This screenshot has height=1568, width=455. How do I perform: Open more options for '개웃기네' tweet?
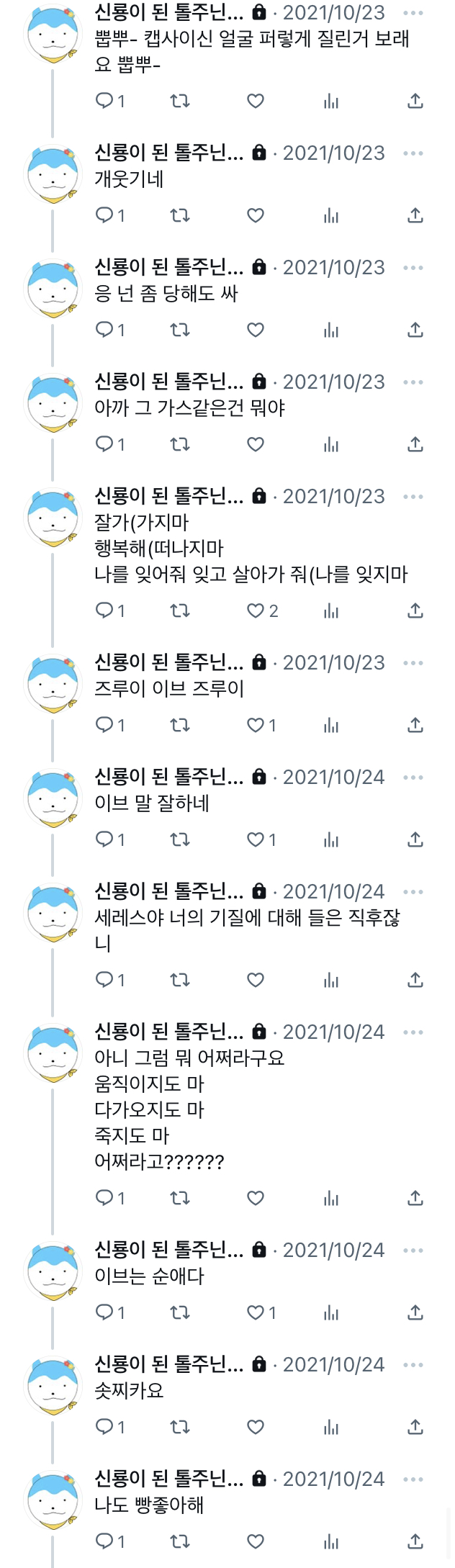(x=413, y=153)
